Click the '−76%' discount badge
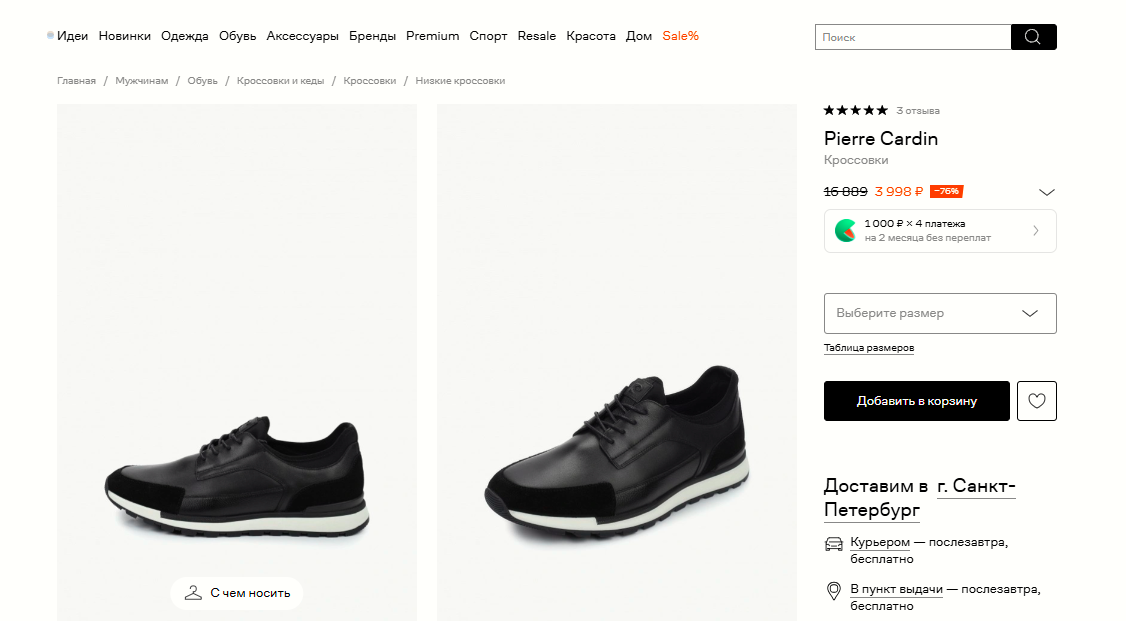Screen dimensions: 1126x621 [x=946, y=192]
